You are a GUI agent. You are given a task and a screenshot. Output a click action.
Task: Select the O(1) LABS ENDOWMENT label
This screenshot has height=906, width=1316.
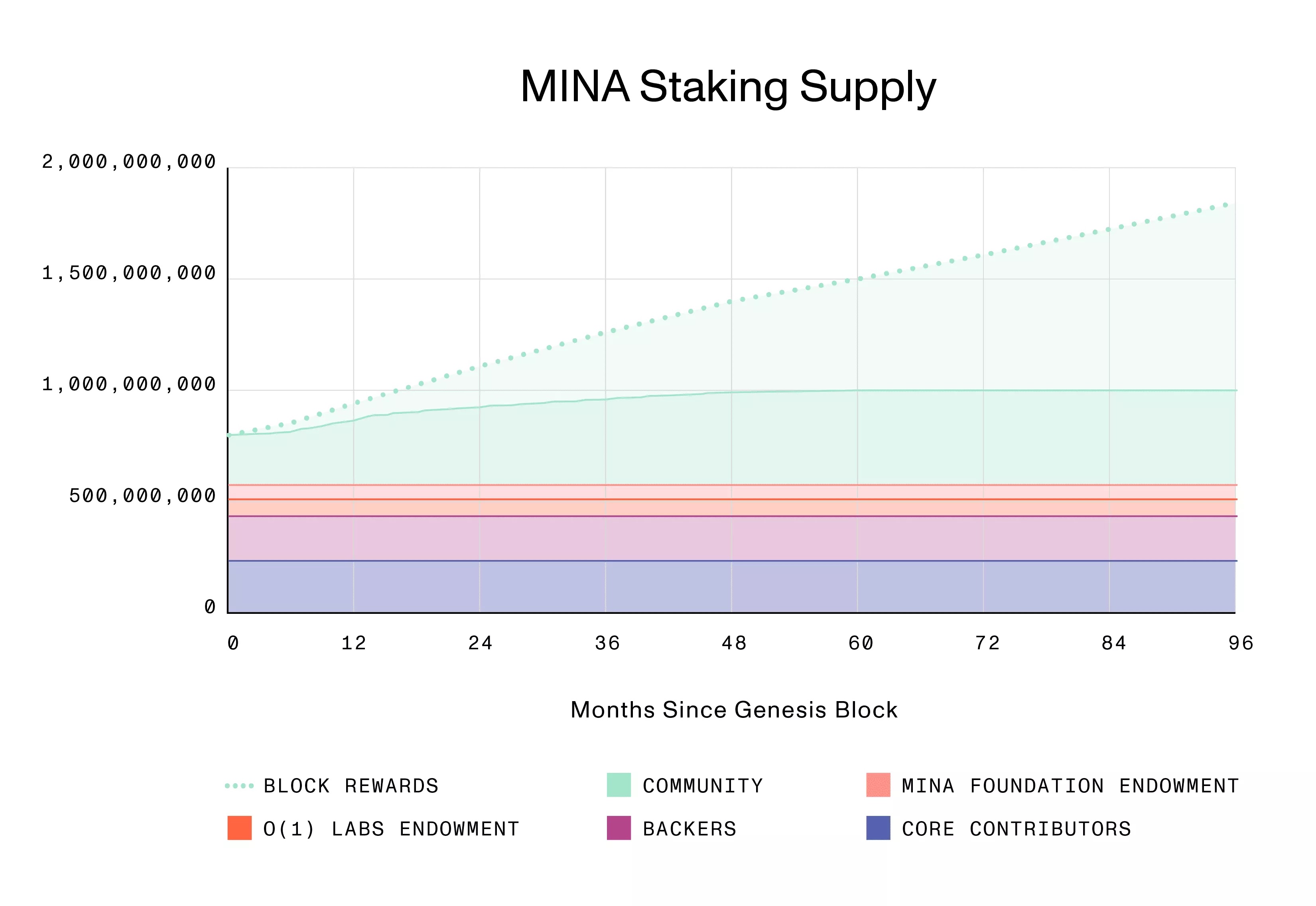391,829
